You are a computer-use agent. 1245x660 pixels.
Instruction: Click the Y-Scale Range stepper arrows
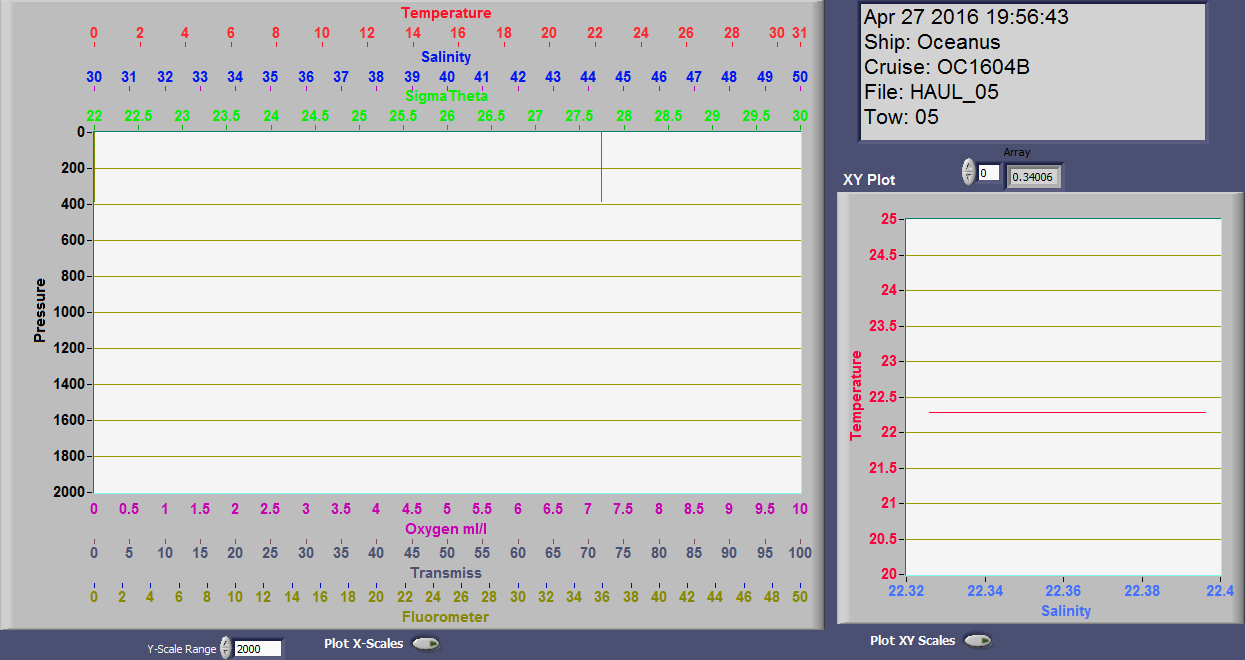(226, 648)
